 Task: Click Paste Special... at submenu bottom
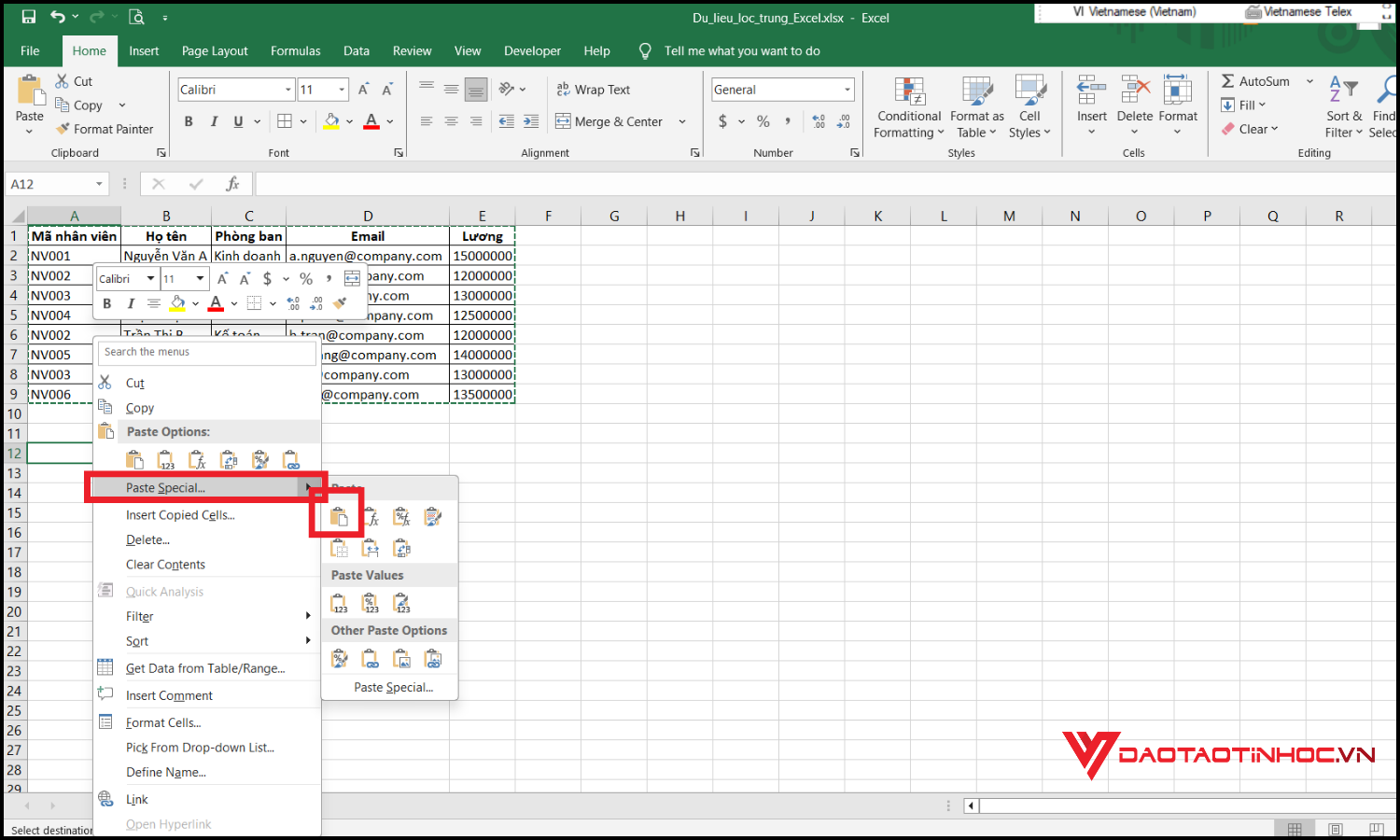[393, 688]
